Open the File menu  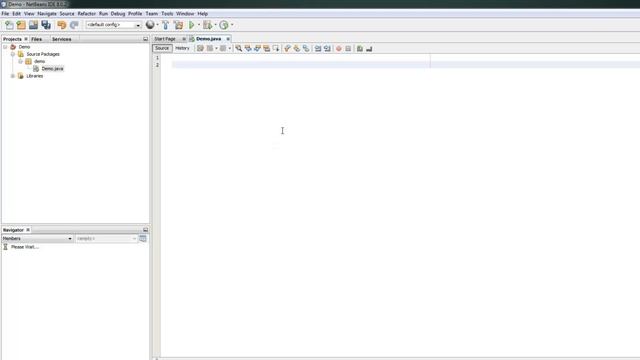tap(5, 13)
